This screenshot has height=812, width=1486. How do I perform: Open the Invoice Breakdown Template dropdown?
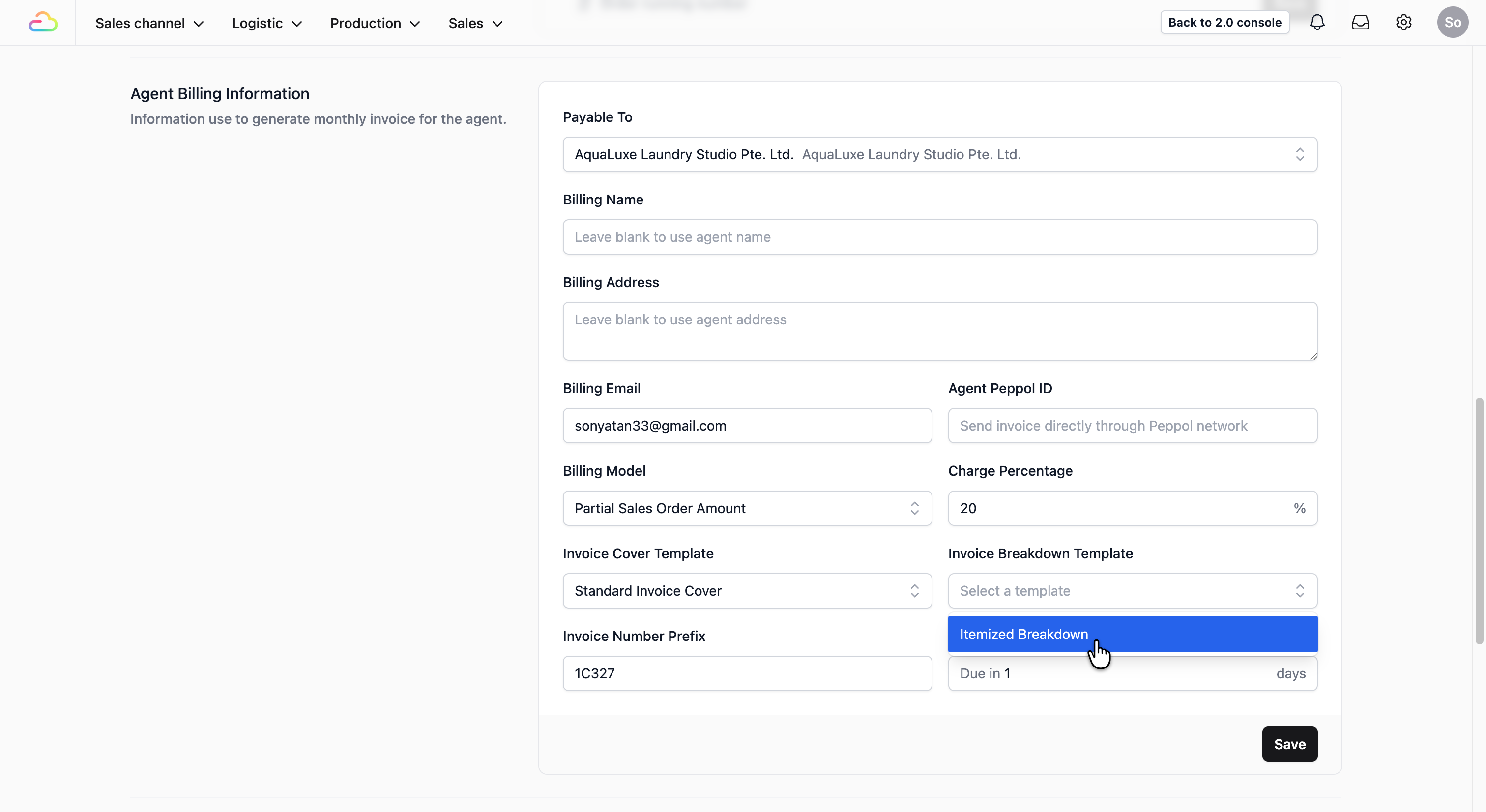pos(1132,590)
